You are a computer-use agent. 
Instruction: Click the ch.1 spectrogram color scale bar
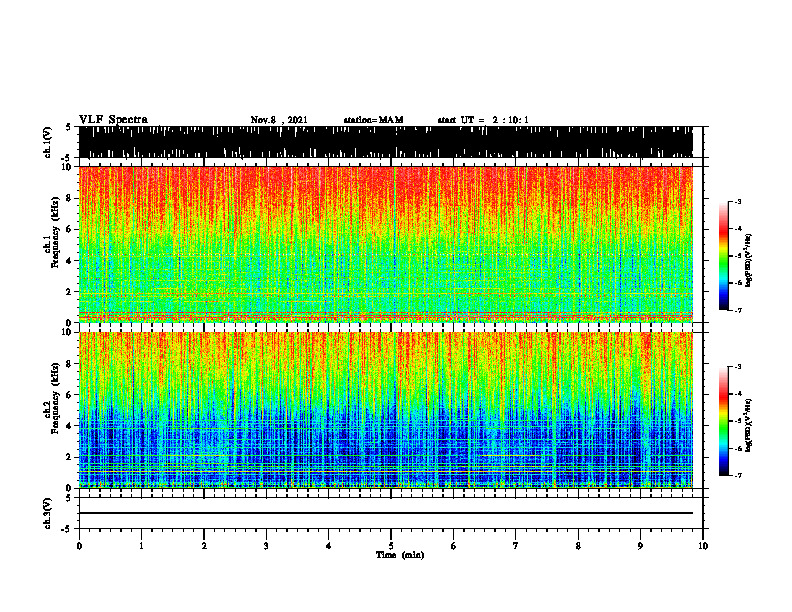coord(723,256)
